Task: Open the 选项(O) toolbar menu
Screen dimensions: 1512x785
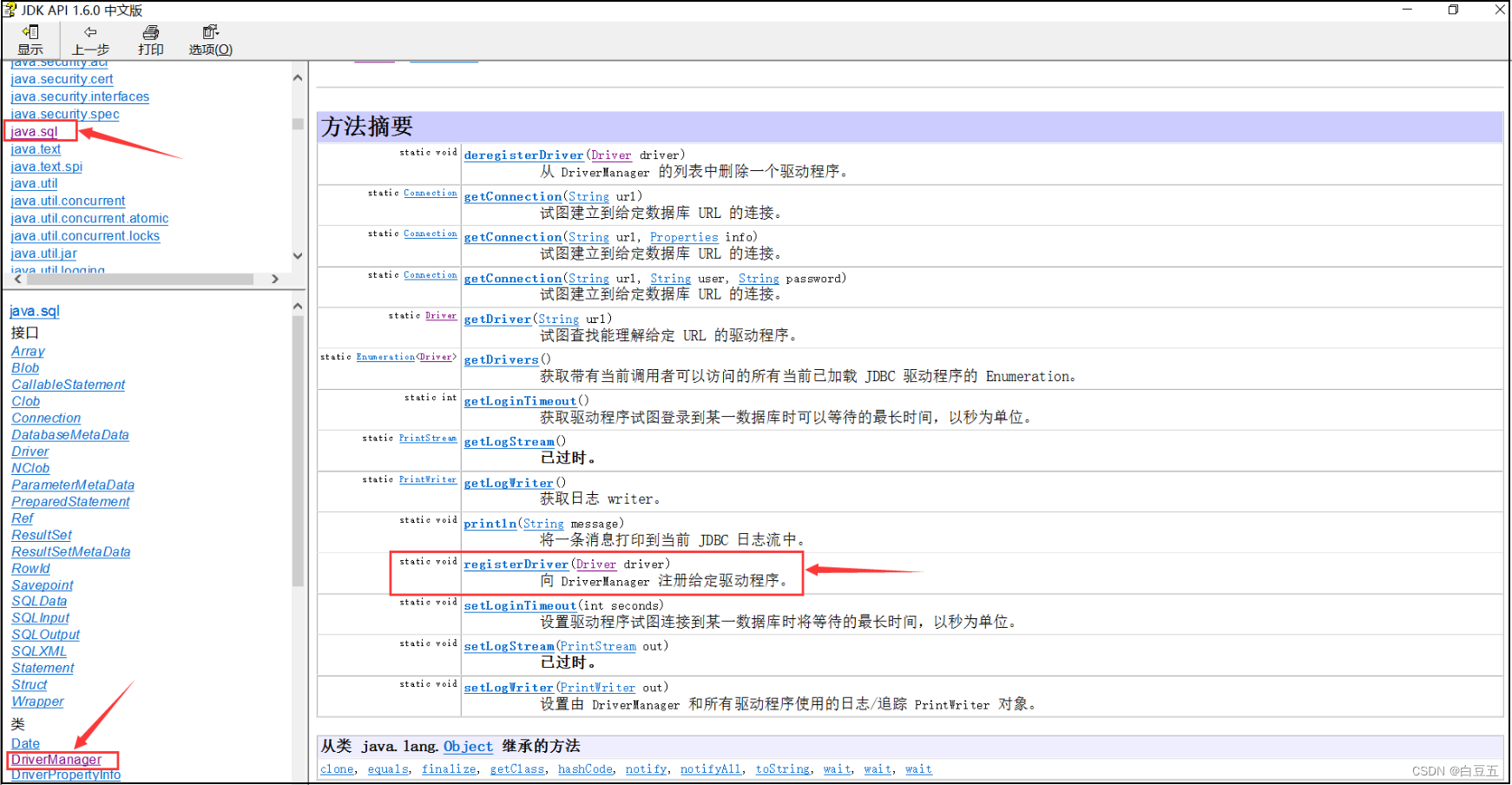Action: pos(211,40)
